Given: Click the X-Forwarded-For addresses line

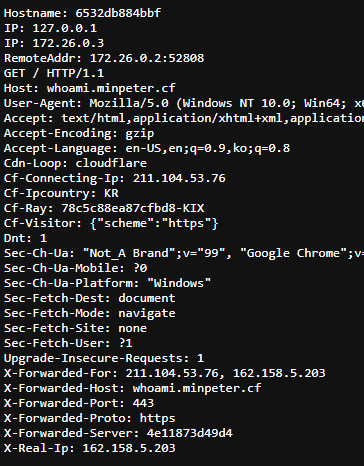Looking at the screenshot, I should point(164,373).
